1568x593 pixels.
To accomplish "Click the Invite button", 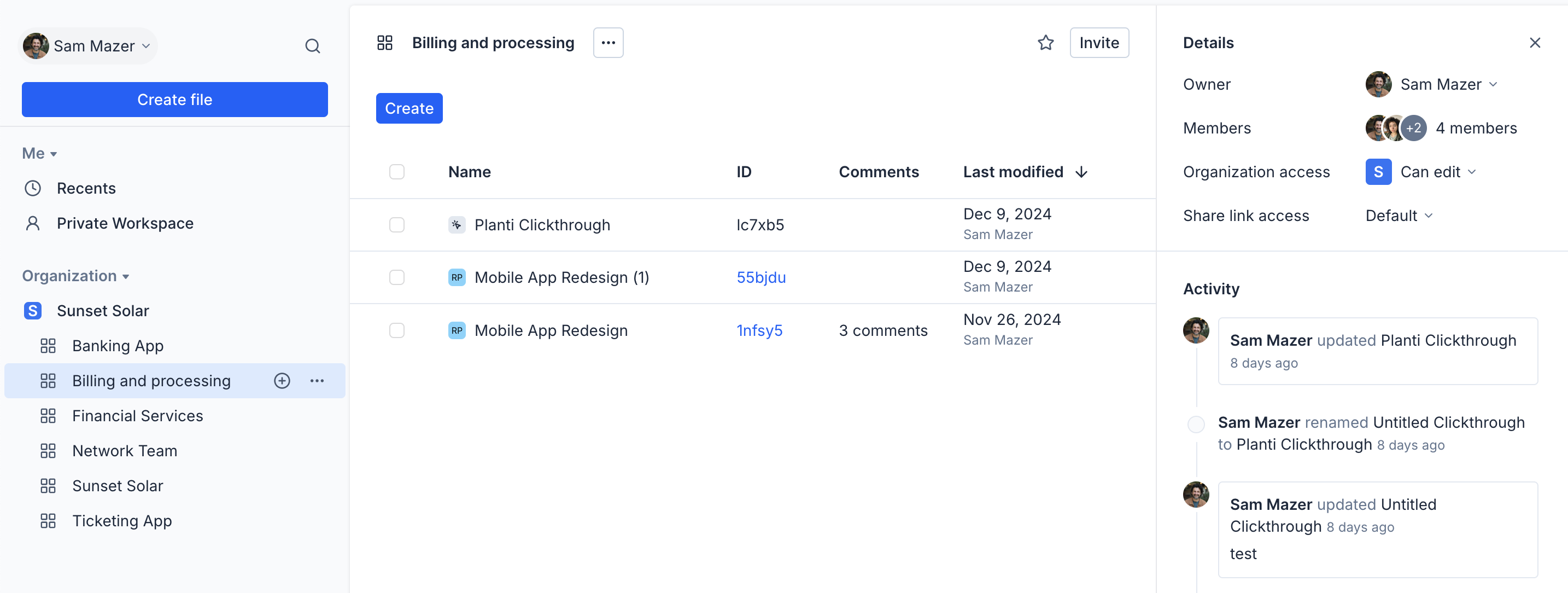I will tap(1099, 43).
